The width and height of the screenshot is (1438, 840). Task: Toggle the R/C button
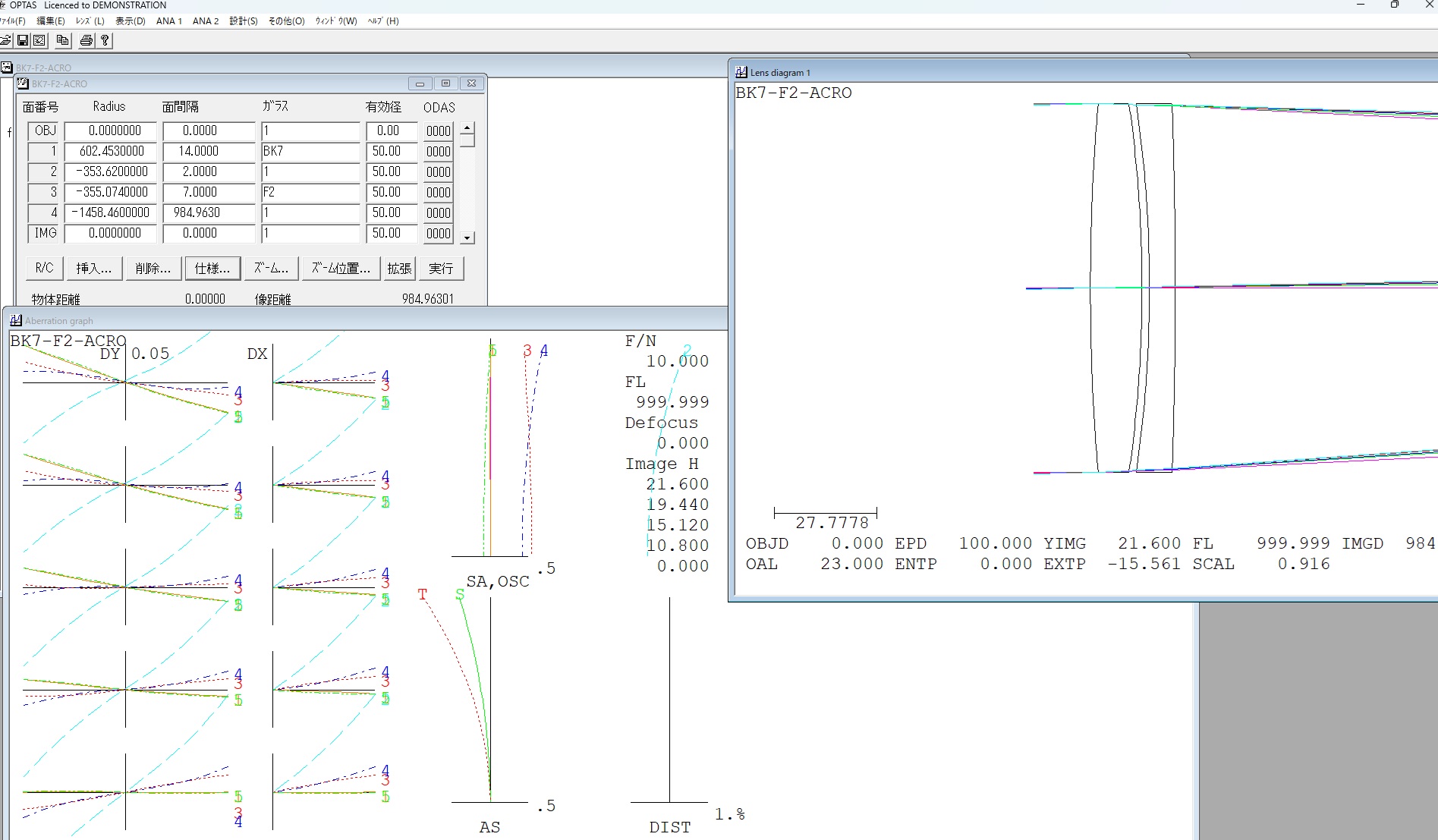pos(45,269)
